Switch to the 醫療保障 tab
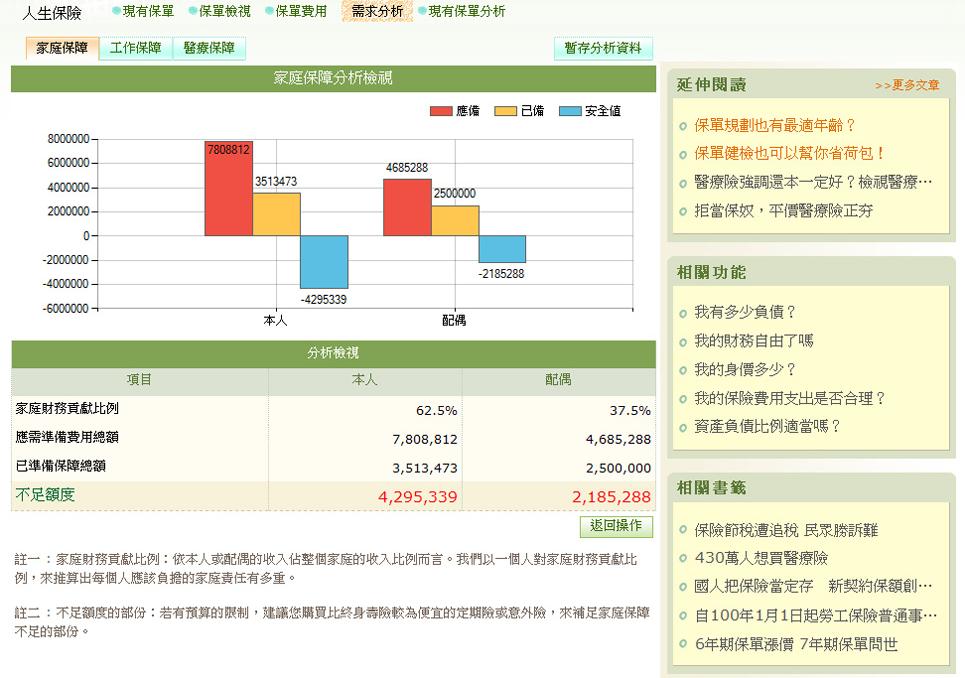Image resolution: width=965 pixels, height=678 pixels. pos(209,48)
